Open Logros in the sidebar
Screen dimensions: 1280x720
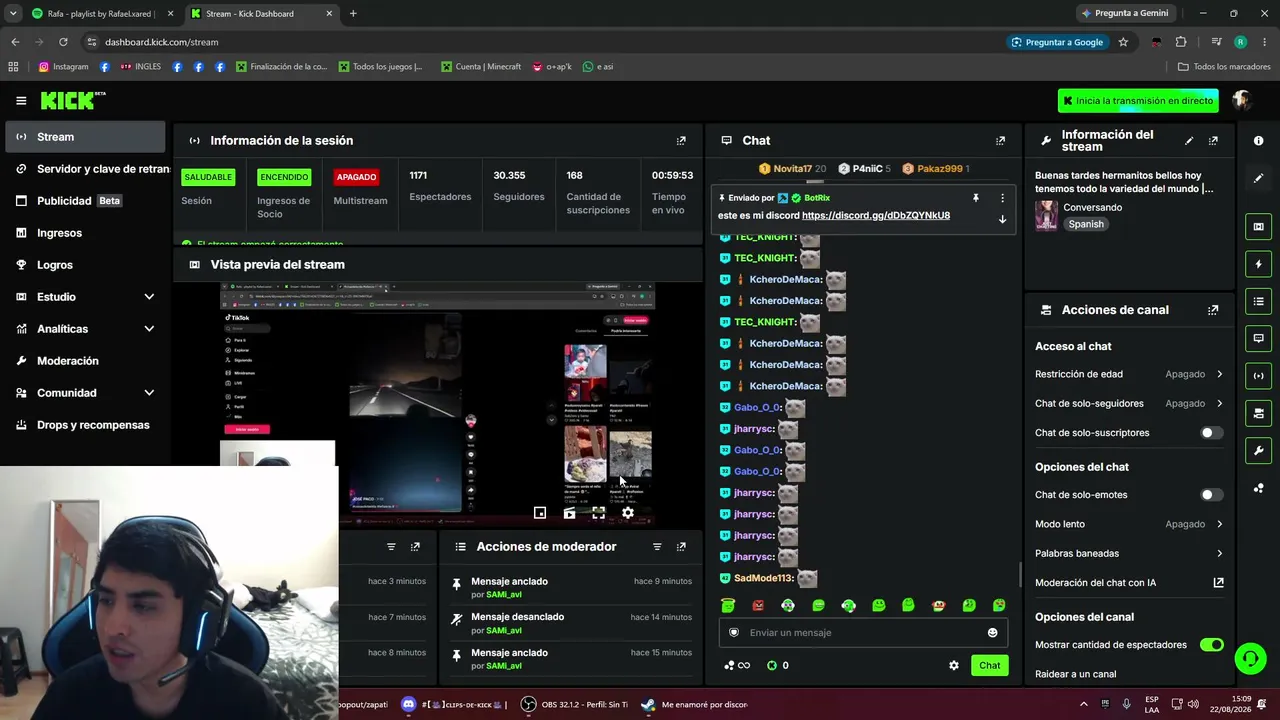click(x=85, y=265)
